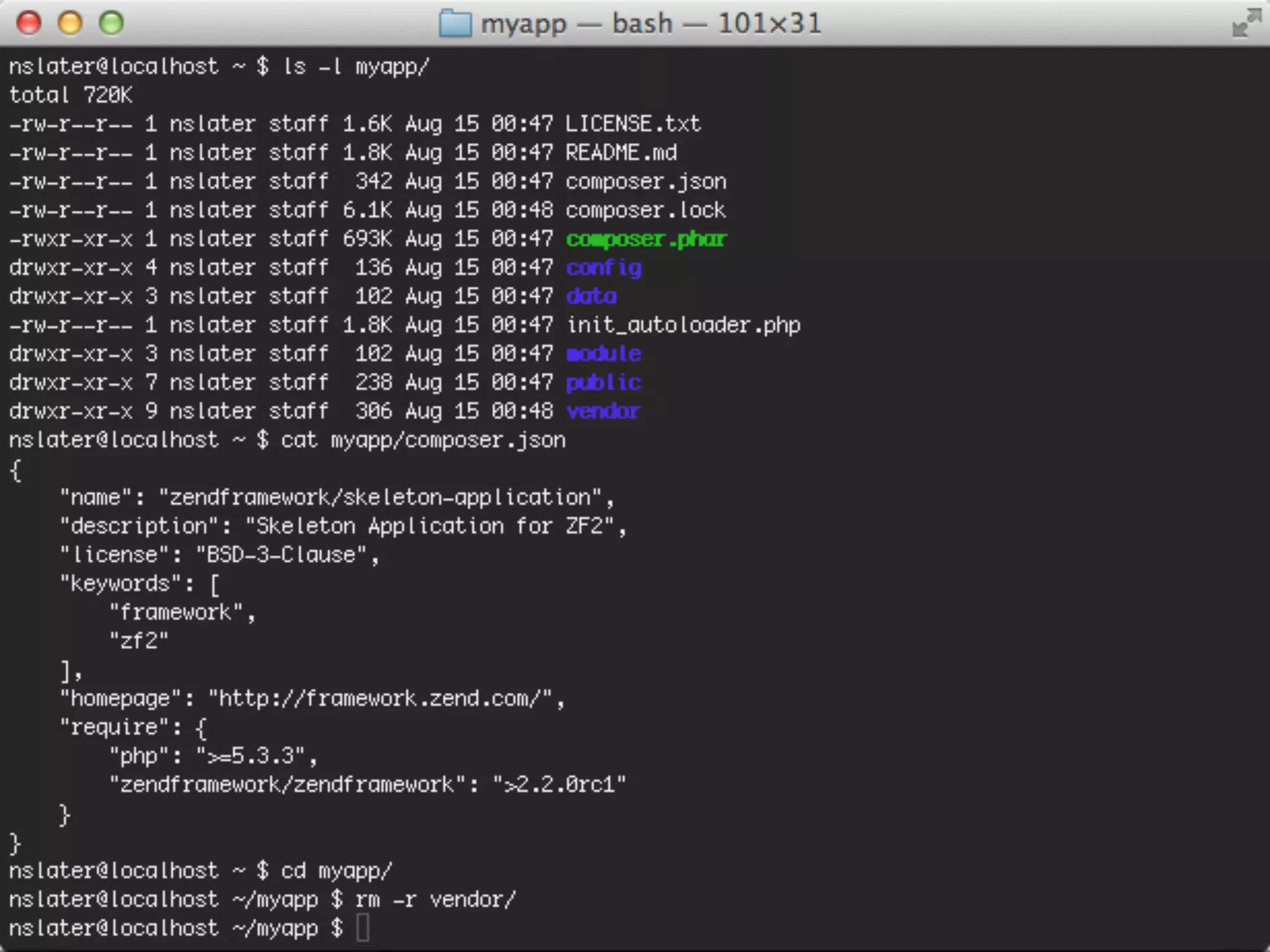The width and height of the screenshot is (1270, 952).
Task: Click the green zoom window button
Action: pos(112,24)
